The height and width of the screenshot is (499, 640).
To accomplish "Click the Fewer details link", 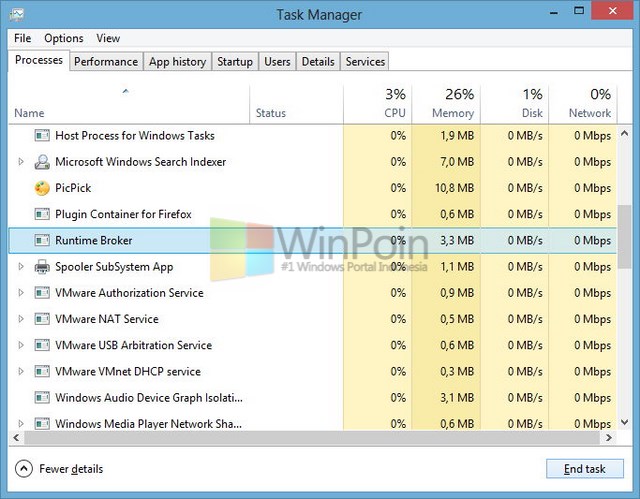I will point(71,469).
